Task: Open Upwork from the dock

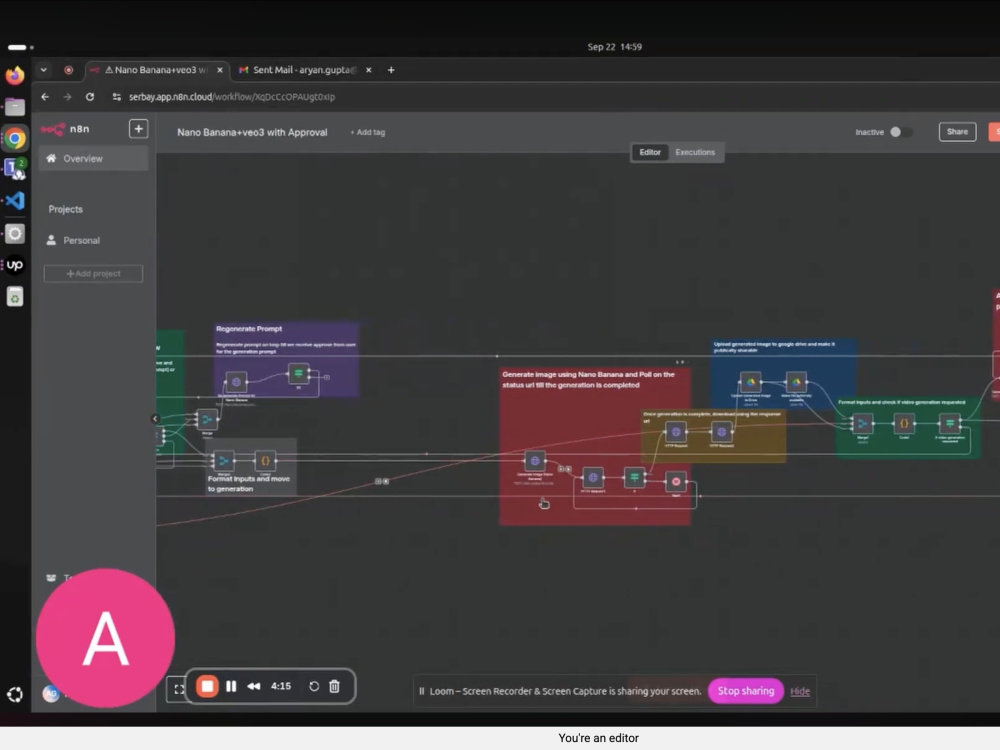Action: [15, 265]
